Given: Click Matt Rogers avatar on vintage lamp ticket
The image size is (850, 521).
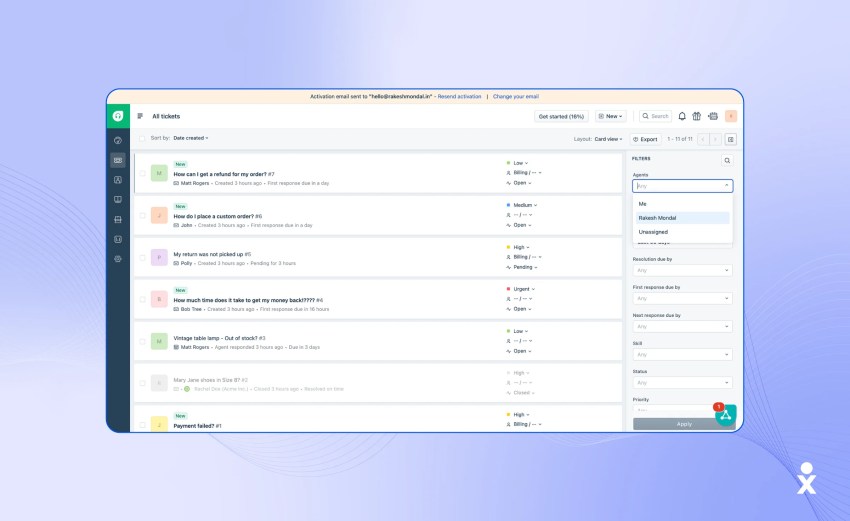Looking at the screenshot, I should pyautogui.click(x=159, y=342).
